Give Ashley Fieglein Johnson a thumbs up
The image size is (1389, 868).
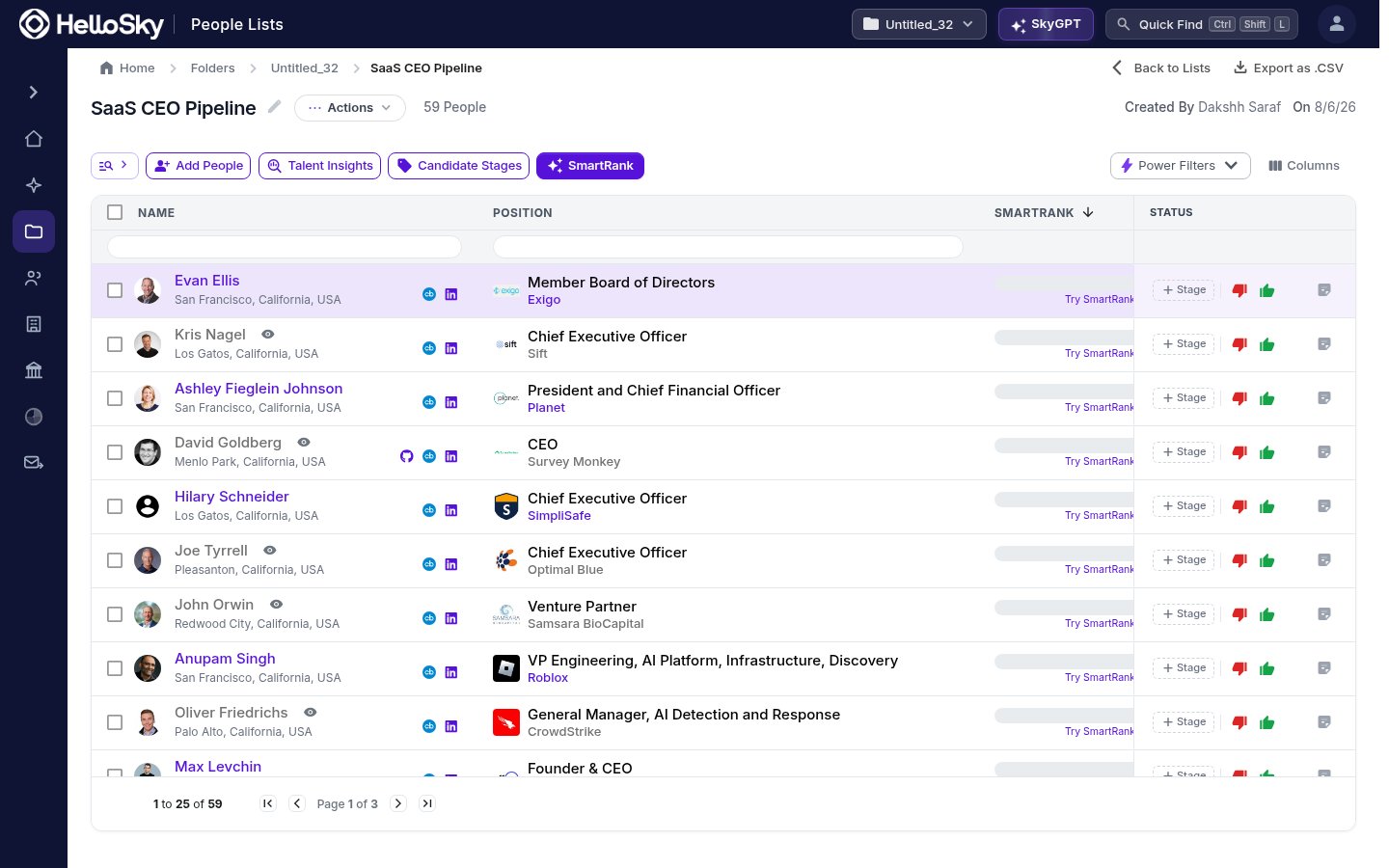point(1267,398)
